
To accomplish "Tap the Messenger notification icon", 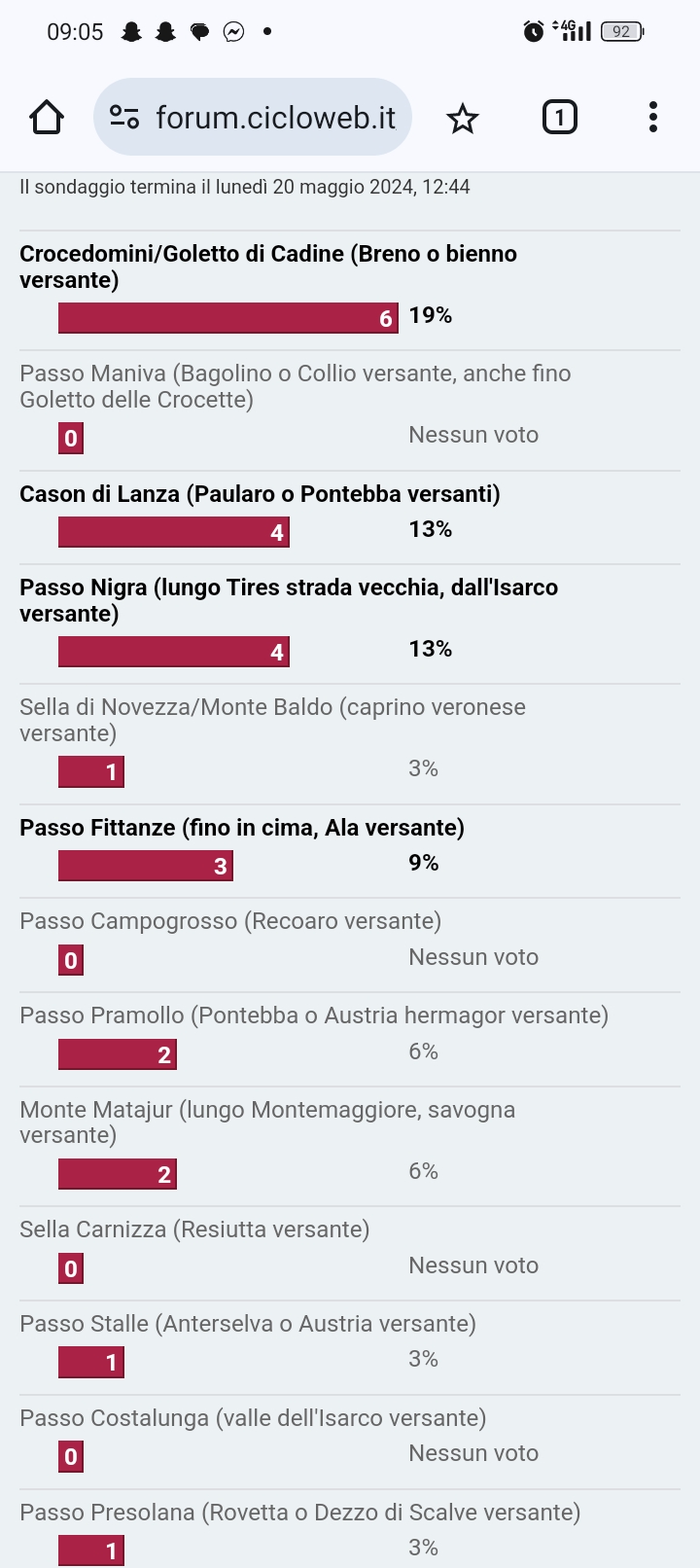I will coord(233,32).
